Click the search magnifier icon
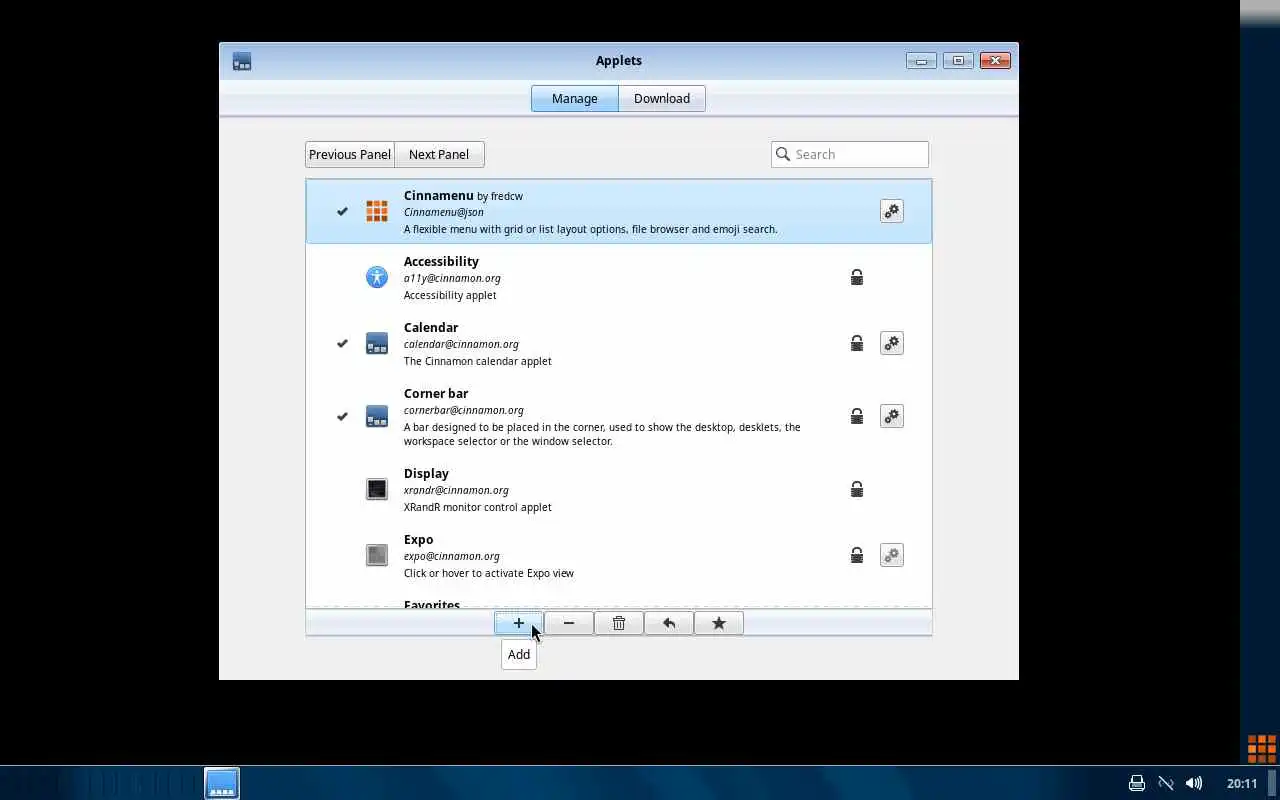 (x=783, y=154)
